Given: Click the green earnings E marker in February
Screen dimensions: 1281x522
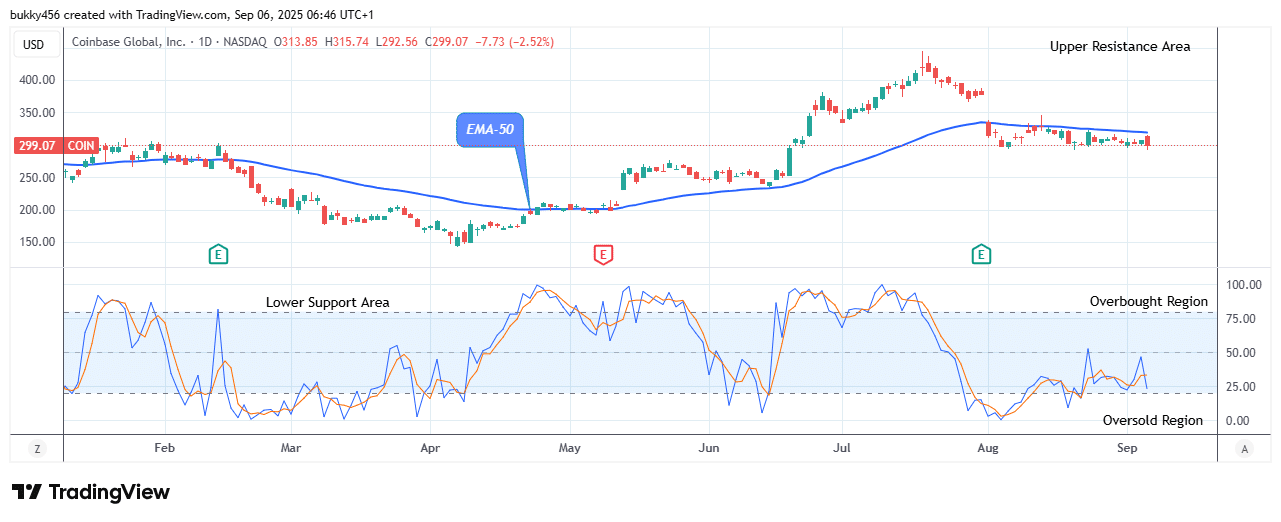Looking at the screenshot, I should [x=218, y=255].
